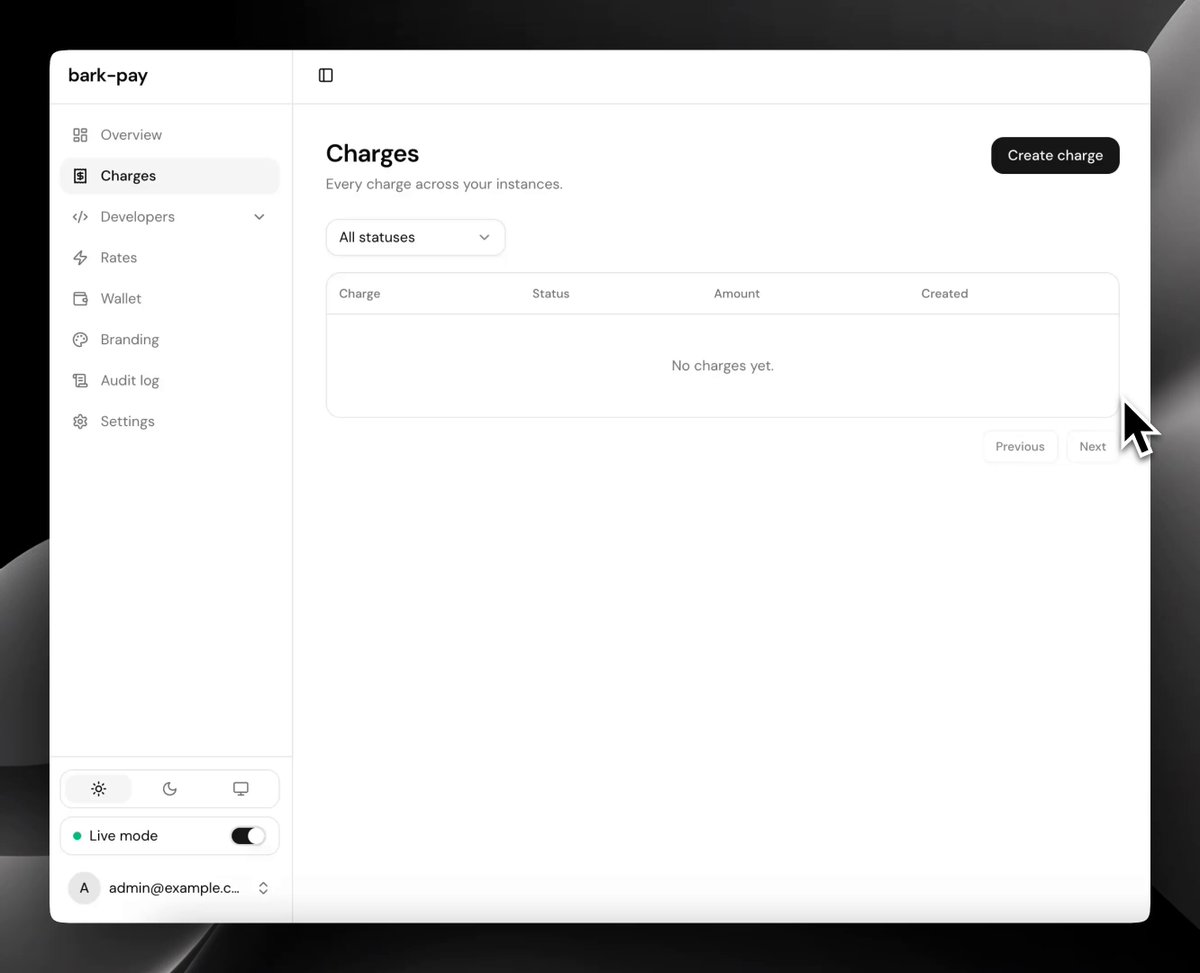Click the Status column header
This screenshot has height=973, width=1200.
[x=551, y=294]
